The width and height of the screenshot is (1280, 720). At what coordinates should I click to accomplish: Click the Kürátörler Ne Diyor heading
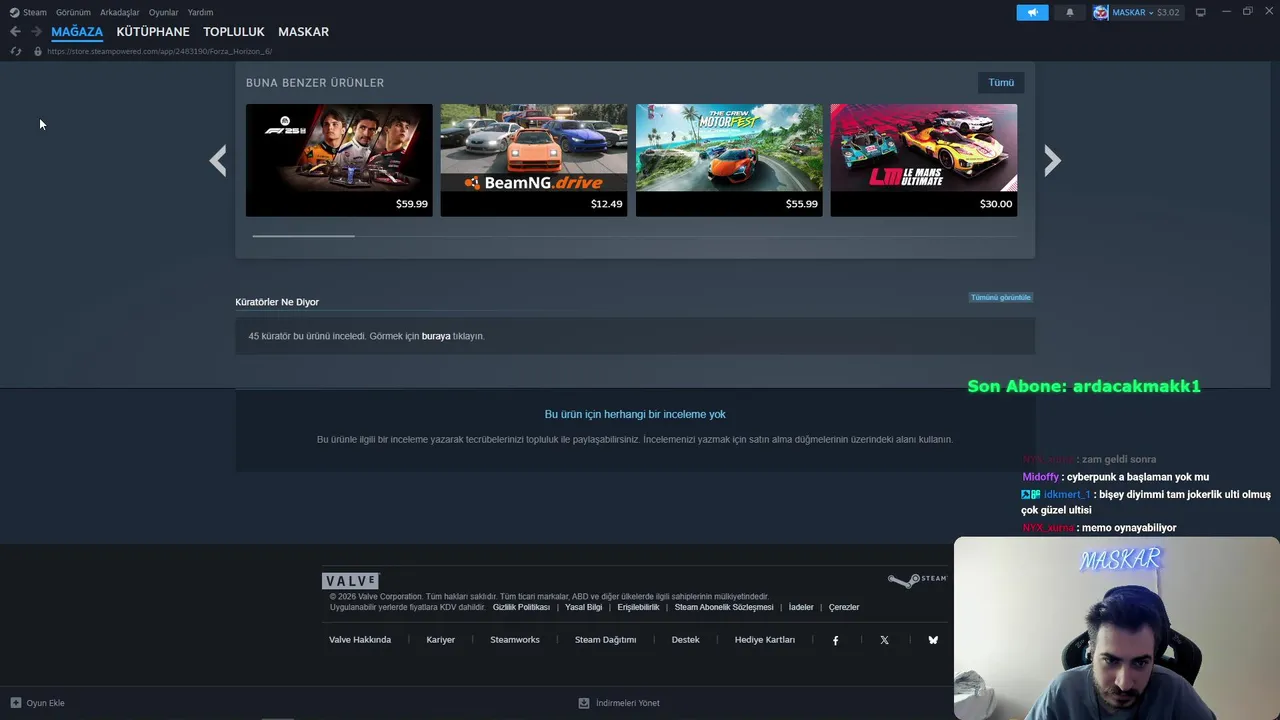click(277, 302)
